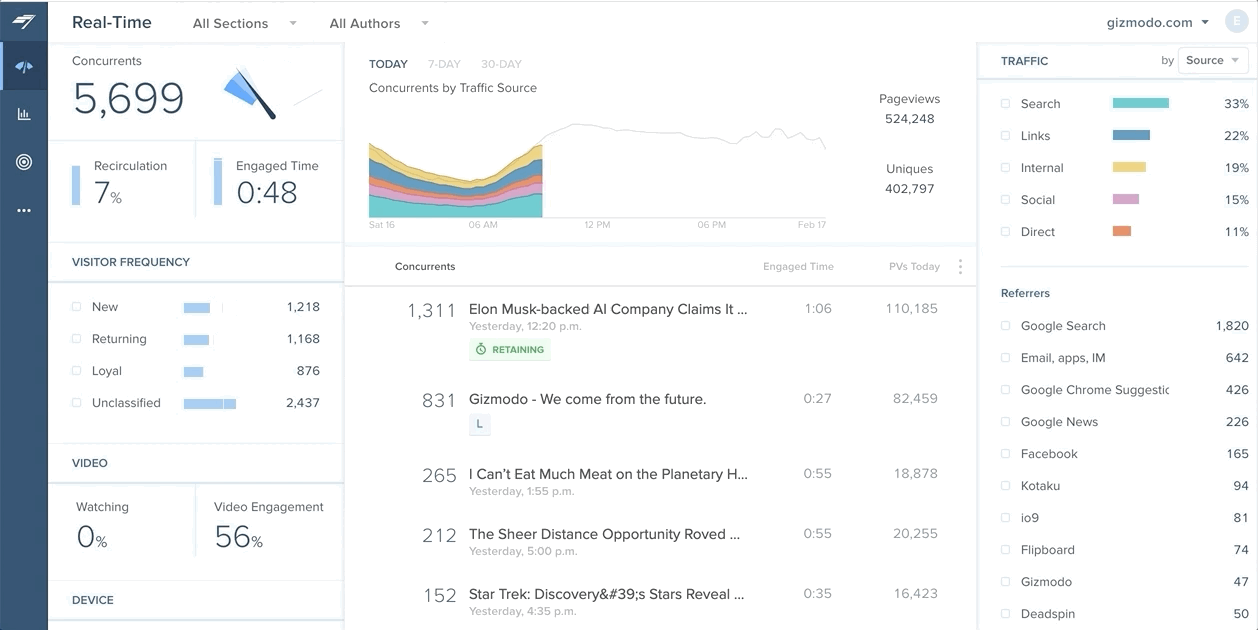Open the Elon Musk-backed AI Company article

click(607, 309)
